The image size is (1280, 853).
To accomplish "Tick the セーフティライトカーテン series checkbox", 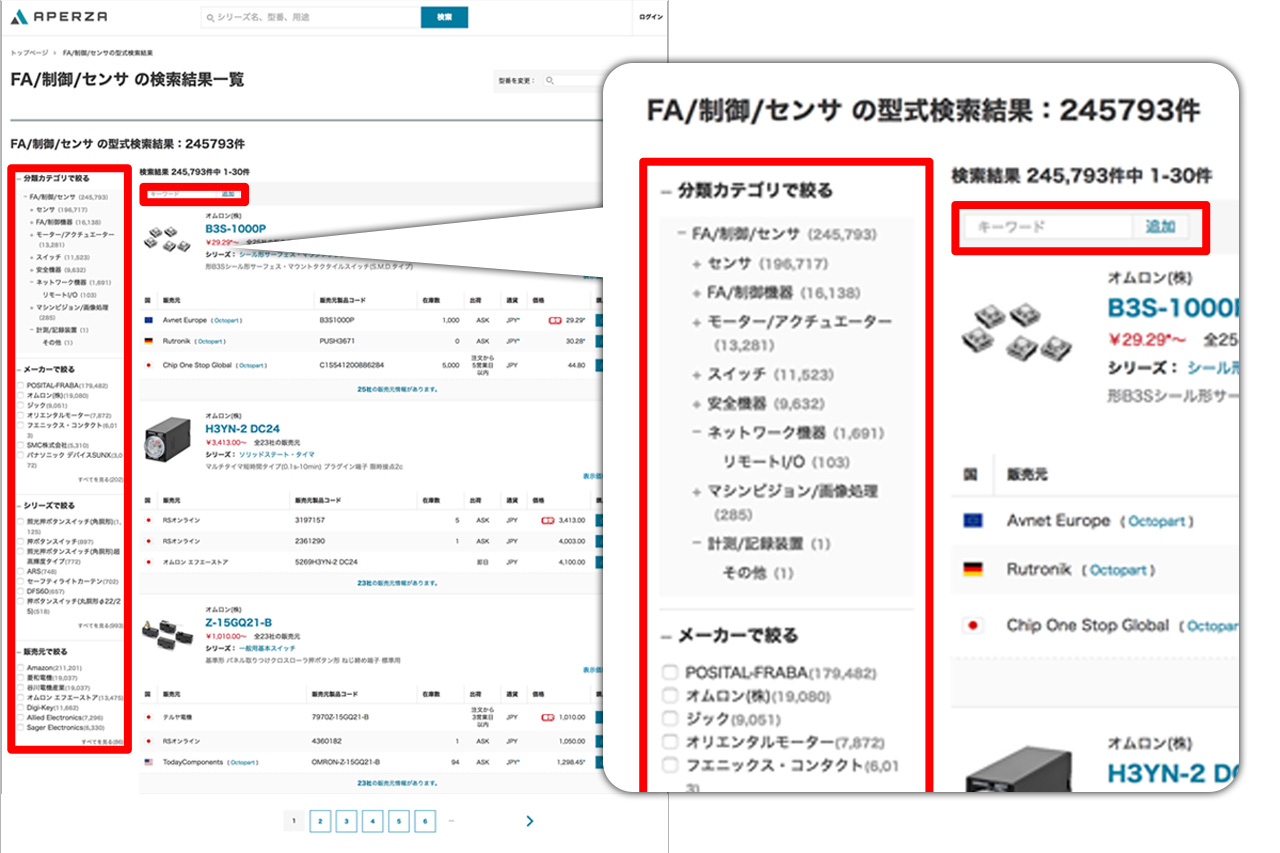I will point(22,581).
